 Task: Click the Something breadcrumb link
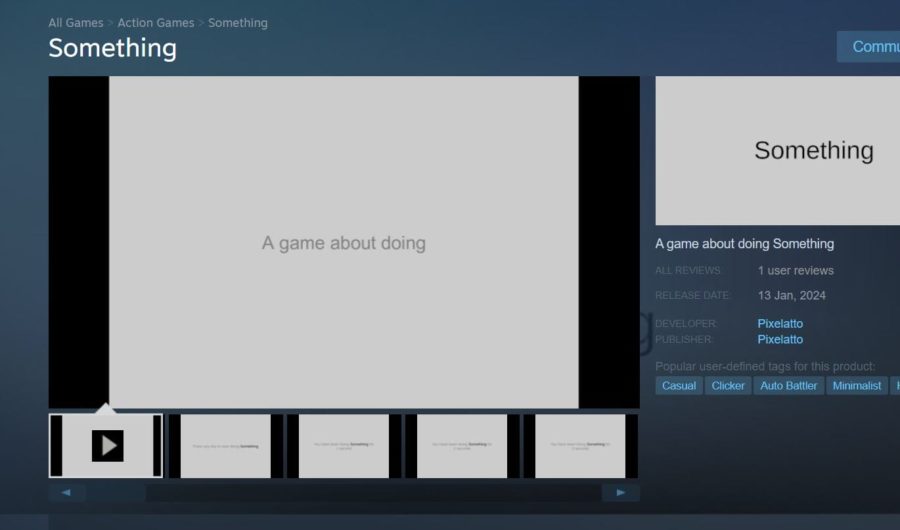click(238, 23)
